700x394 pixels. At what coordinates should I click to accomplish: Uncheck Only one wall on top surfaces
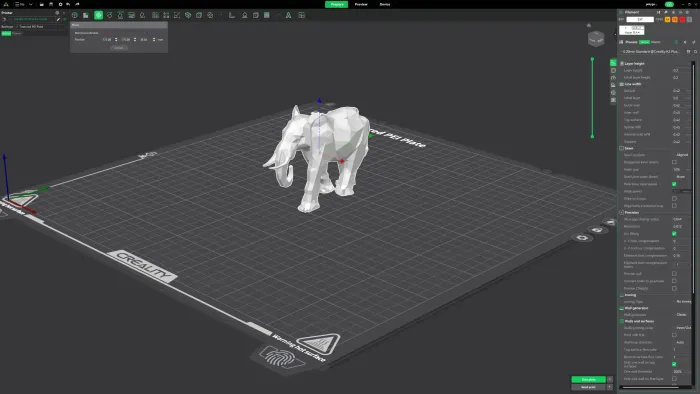pyautogui.click(x=674, y=364)
